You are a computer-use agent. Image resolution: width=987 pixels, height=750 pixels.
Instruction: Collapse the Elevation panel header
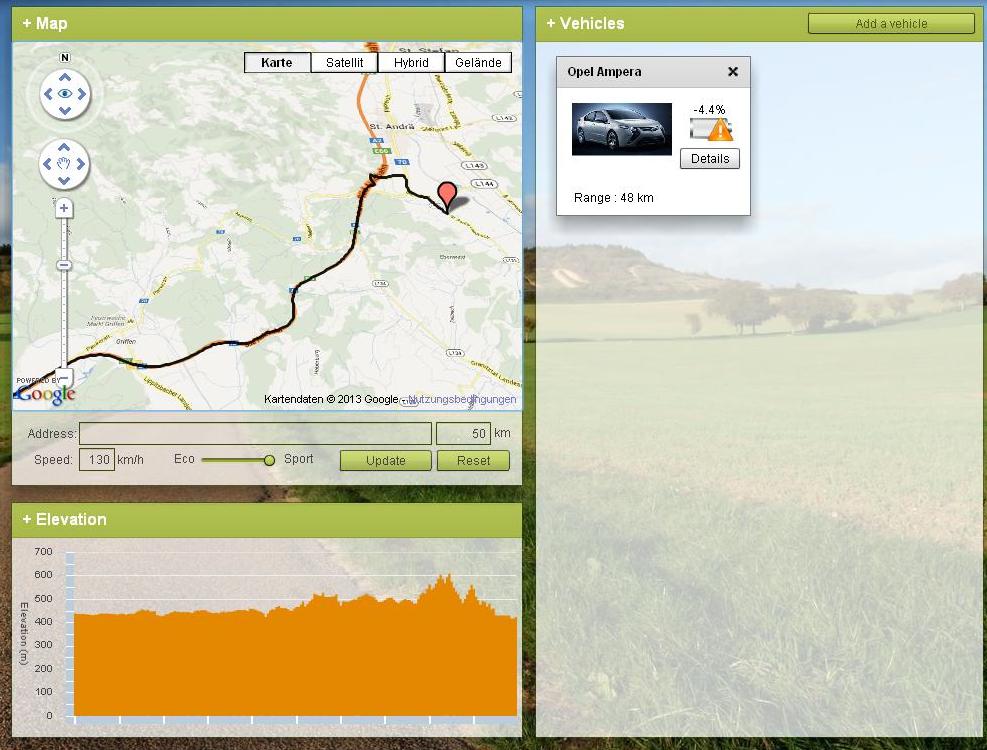[64, 519]
